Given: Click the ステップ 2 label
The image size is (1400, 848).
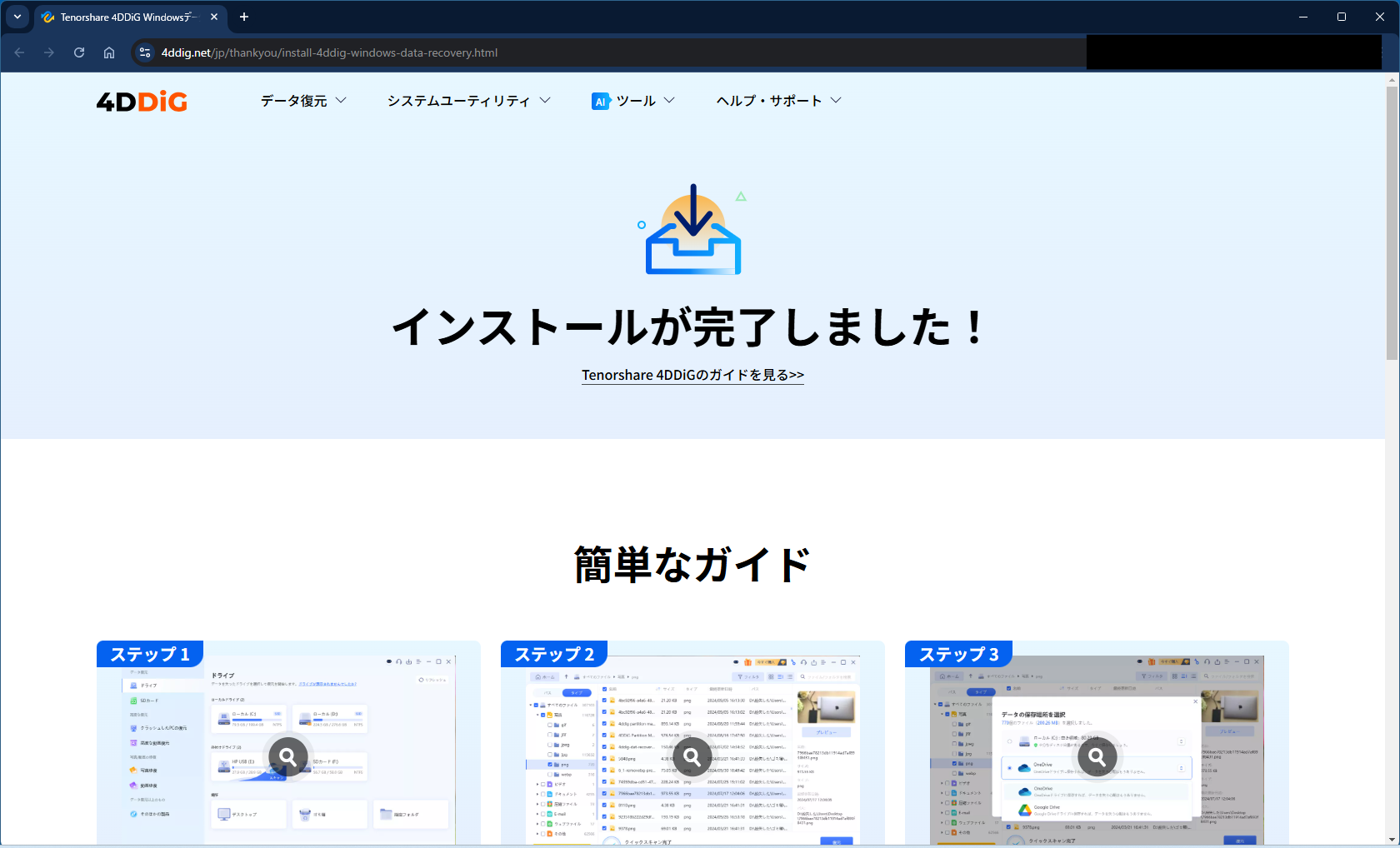Looking at the screenshot, I should pyautogui.click(x=554, y=655).
